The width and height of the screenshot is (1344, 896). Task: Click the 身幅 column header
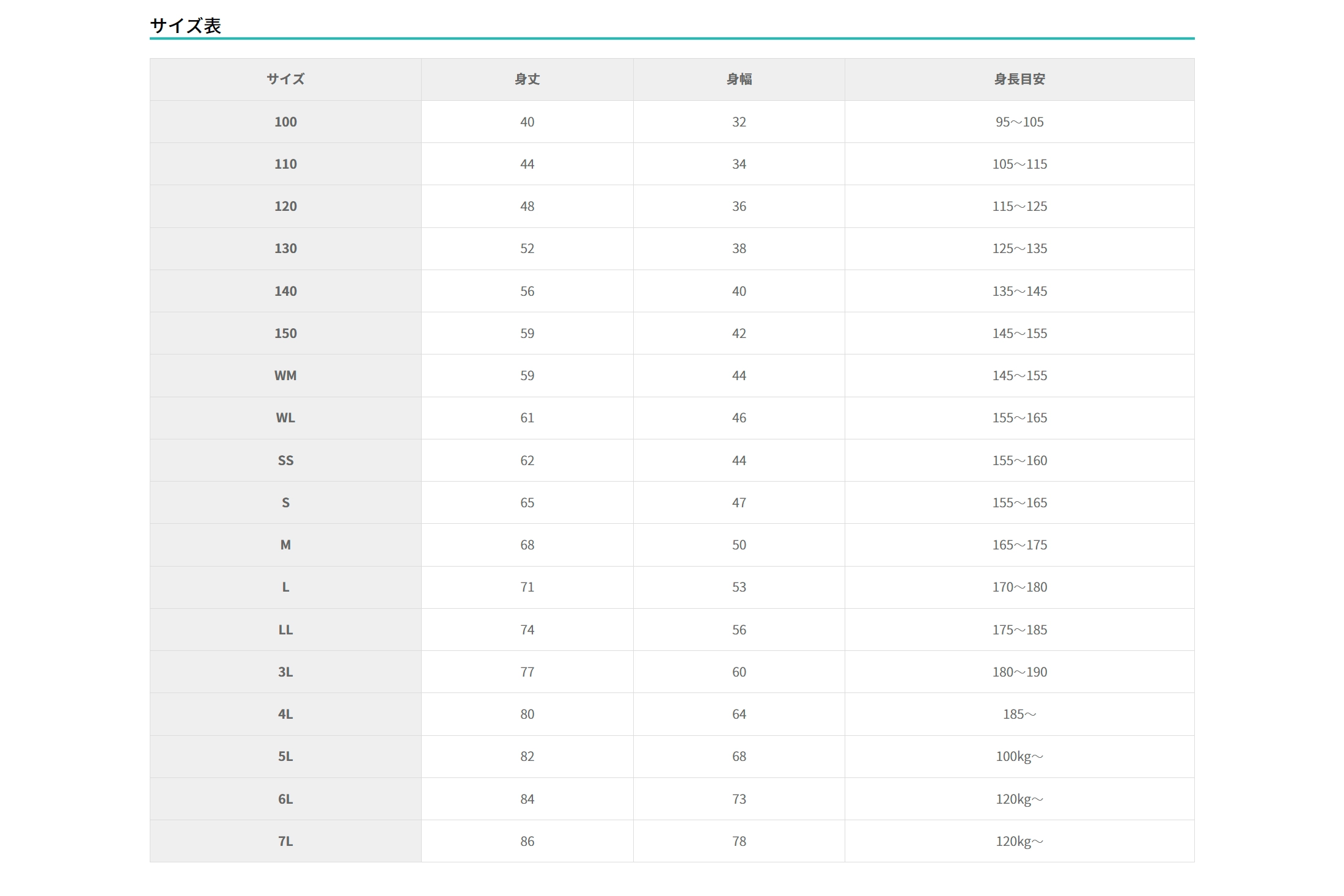point(739,79)
